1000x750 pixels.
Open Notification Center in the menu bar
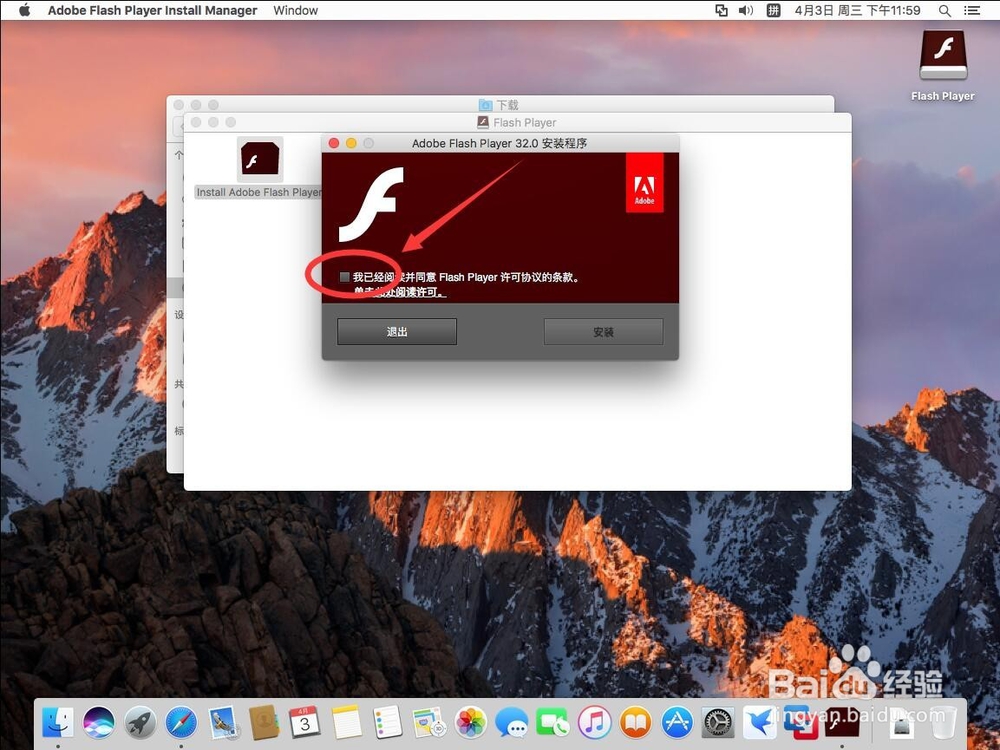971,10
